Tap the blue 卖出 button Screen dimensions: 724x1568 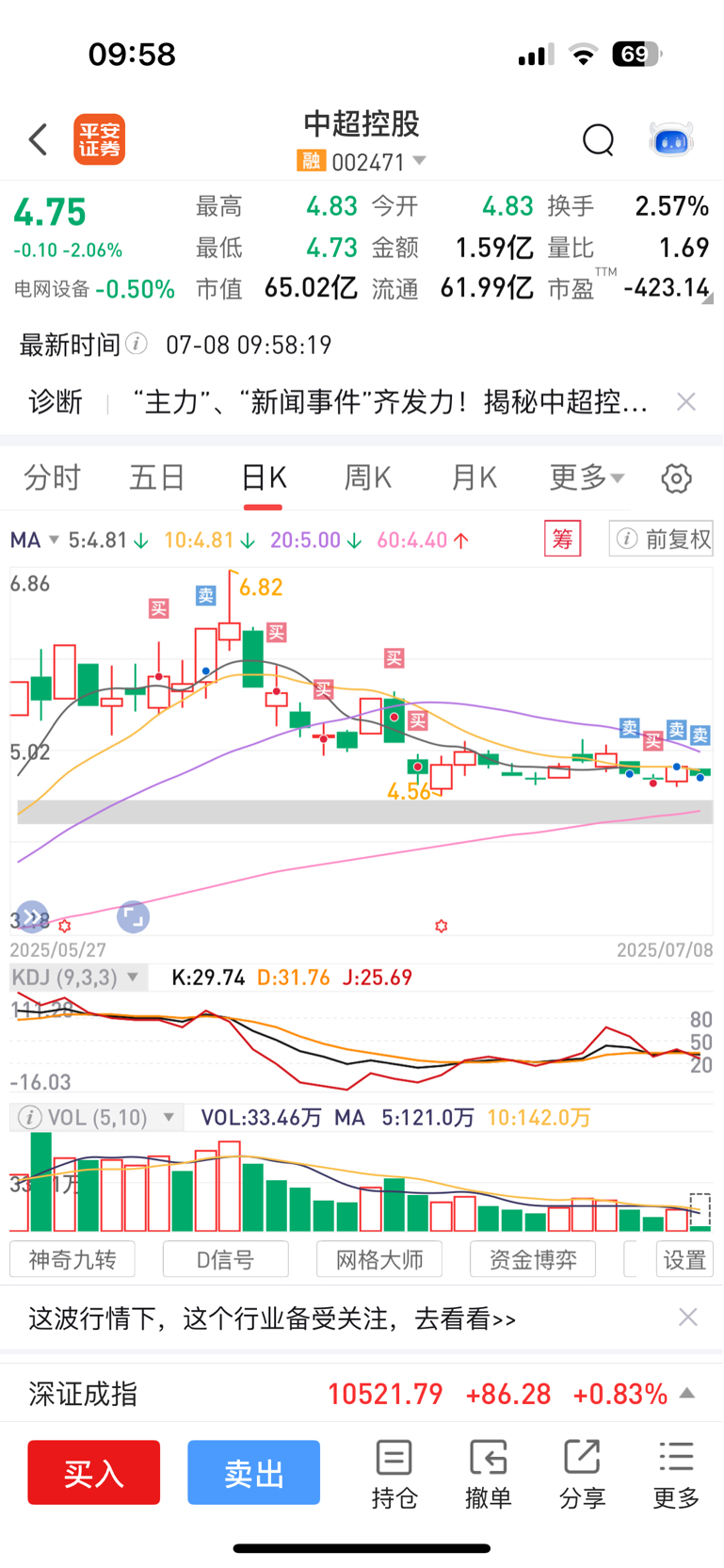(x=253, y=1472)
